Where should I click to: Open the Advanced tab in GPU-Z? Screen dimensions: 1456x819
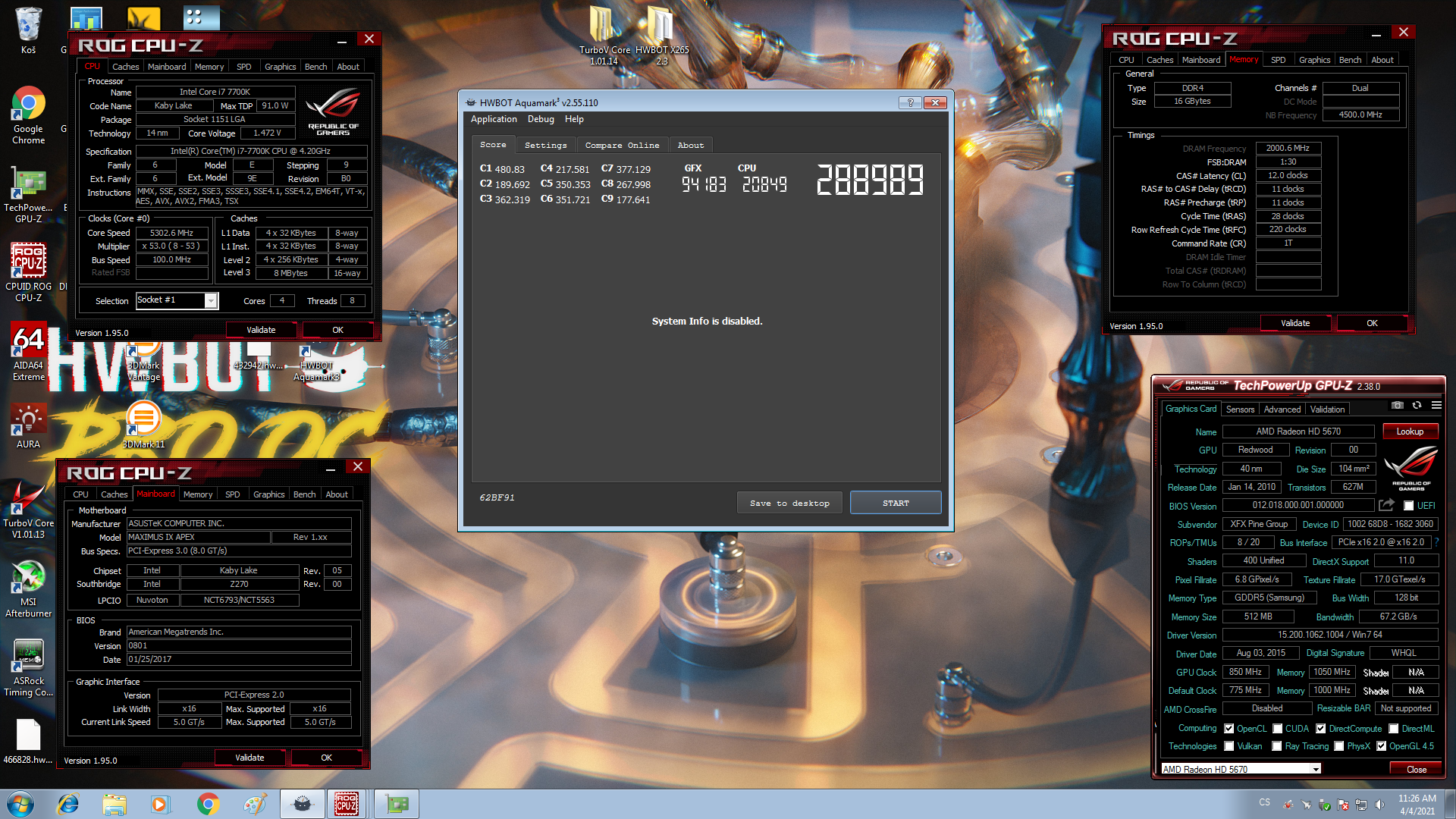point(1282,409)
